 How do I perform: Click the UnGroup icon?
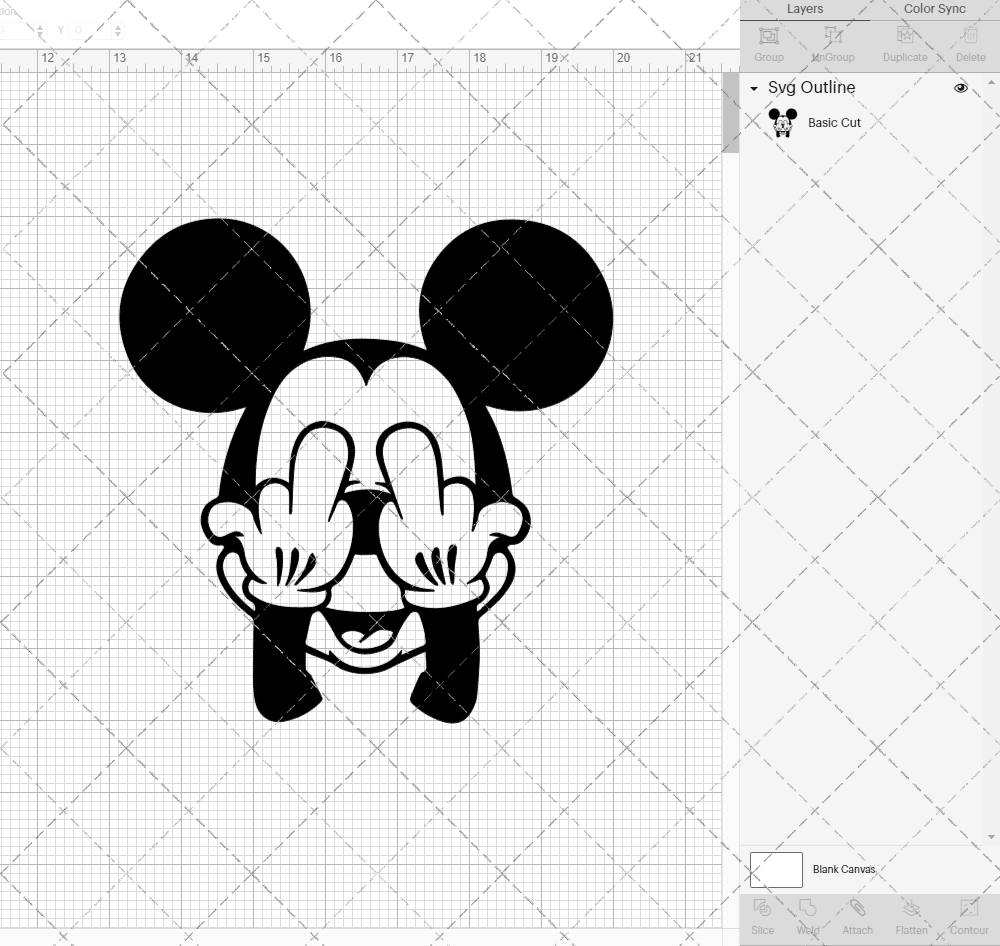832,35
